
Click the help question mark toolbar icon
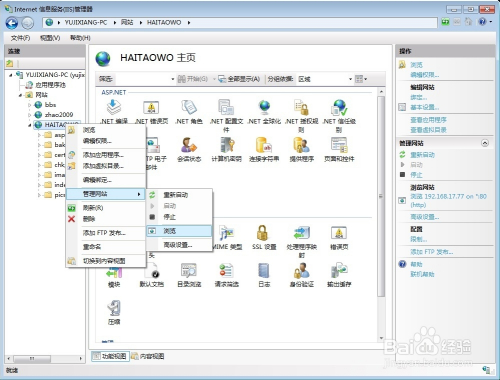pos(482,22)
